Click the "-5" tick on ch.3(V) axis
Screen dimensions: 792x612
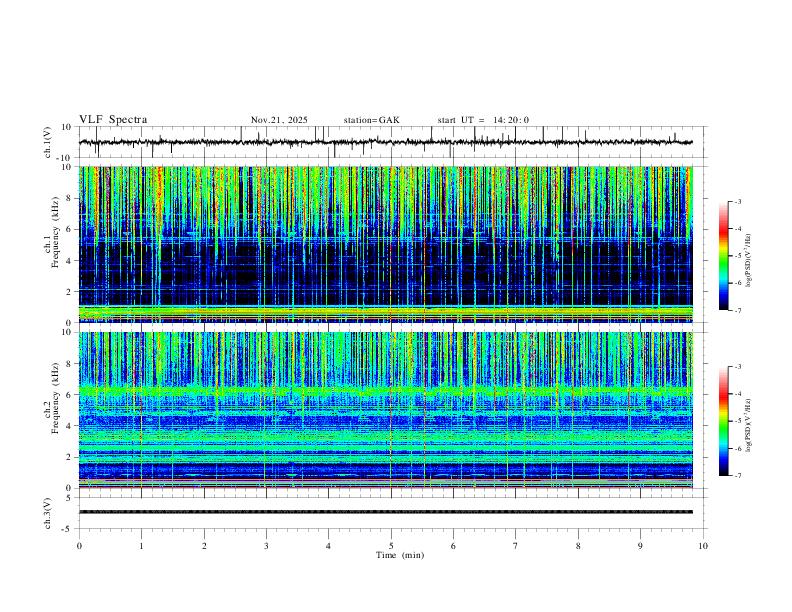pyautogui.click(x=68, y=529)
